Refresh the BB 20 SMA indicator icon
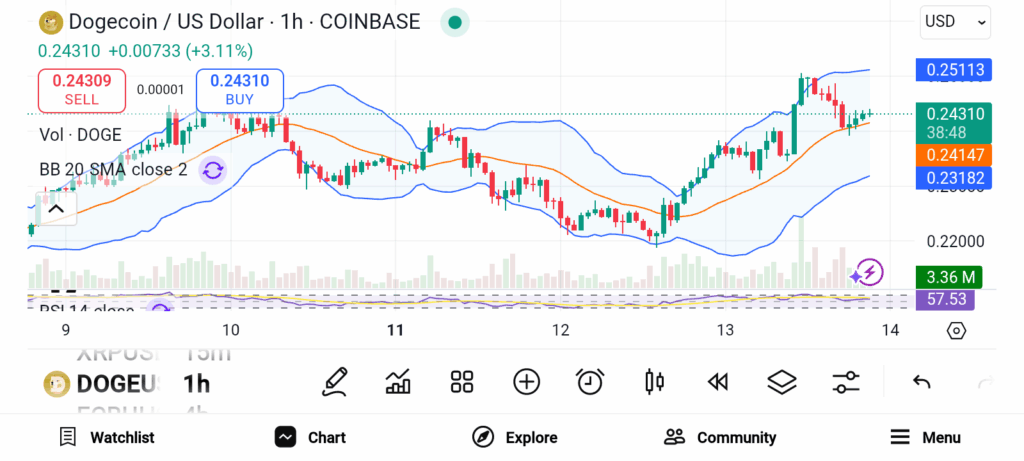 212,170
